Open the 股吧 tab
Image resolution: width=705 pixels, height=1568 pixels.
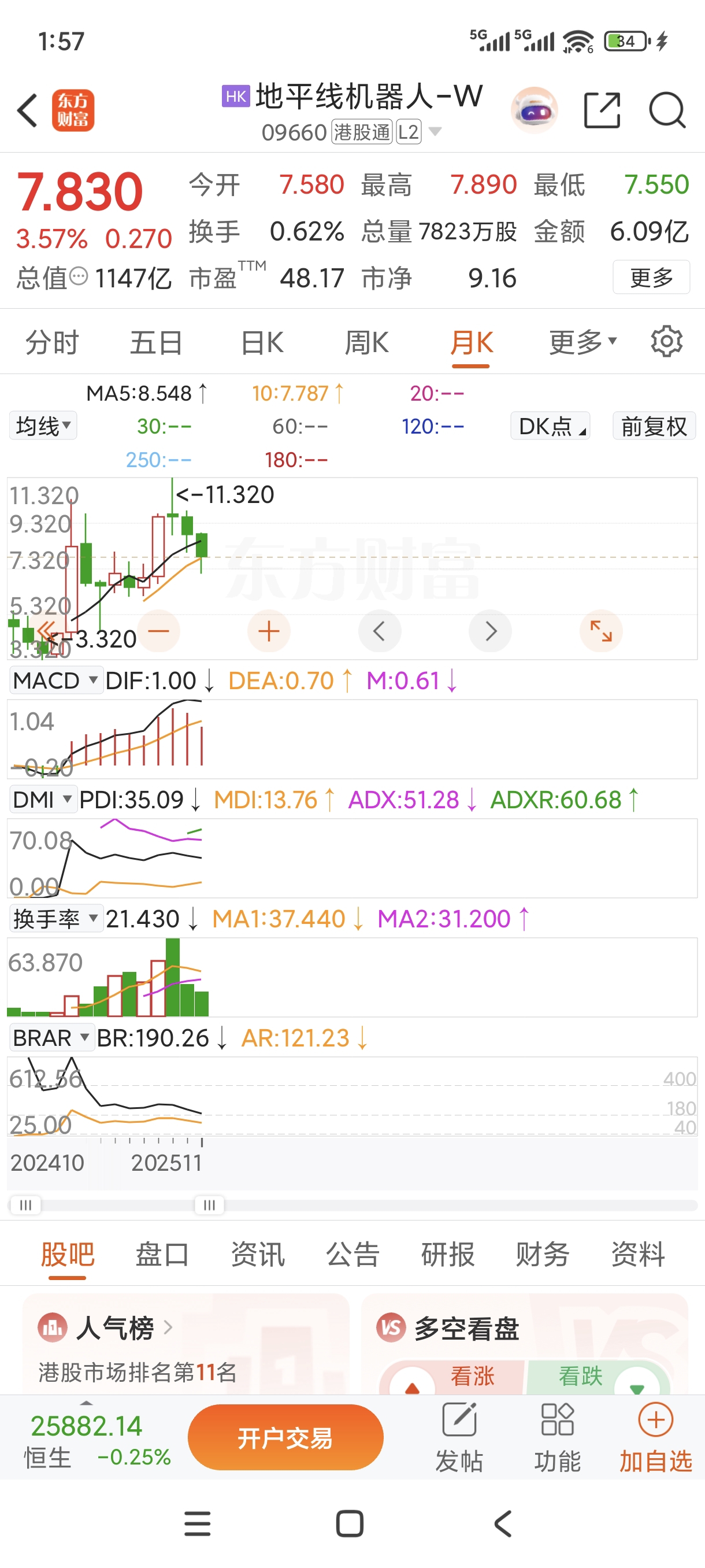[68, 1255]
